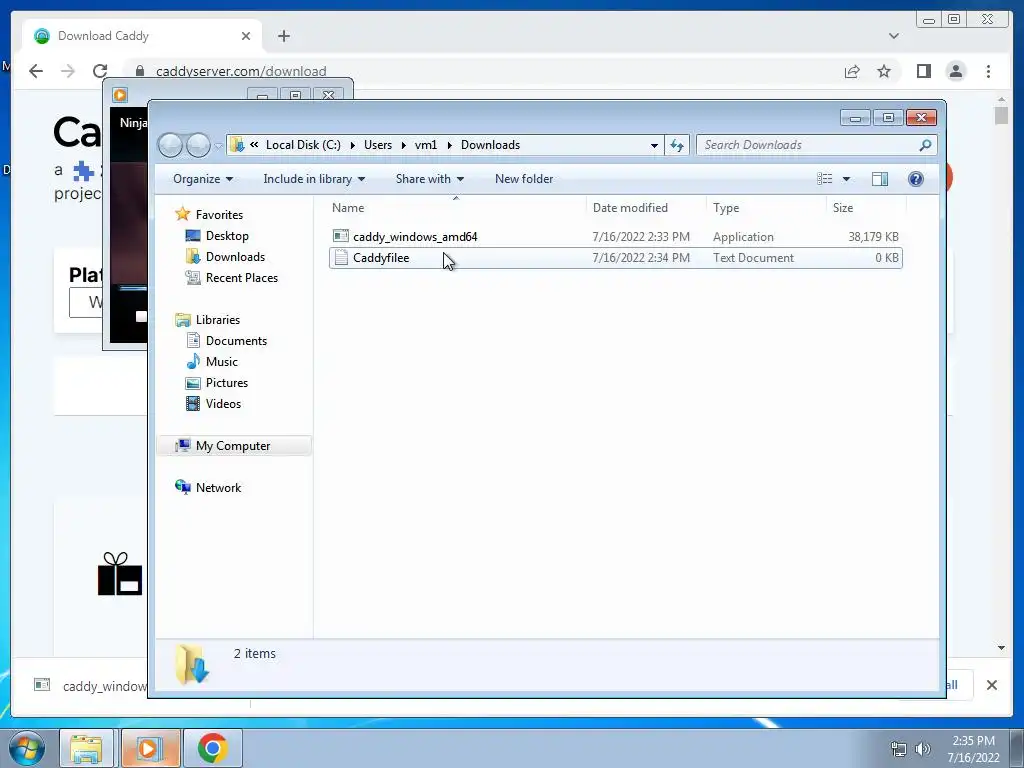The width and height of the screenshot is (1024, 768).
Task: Close the Download Caddy tab
Action: [x=246, y=36]
